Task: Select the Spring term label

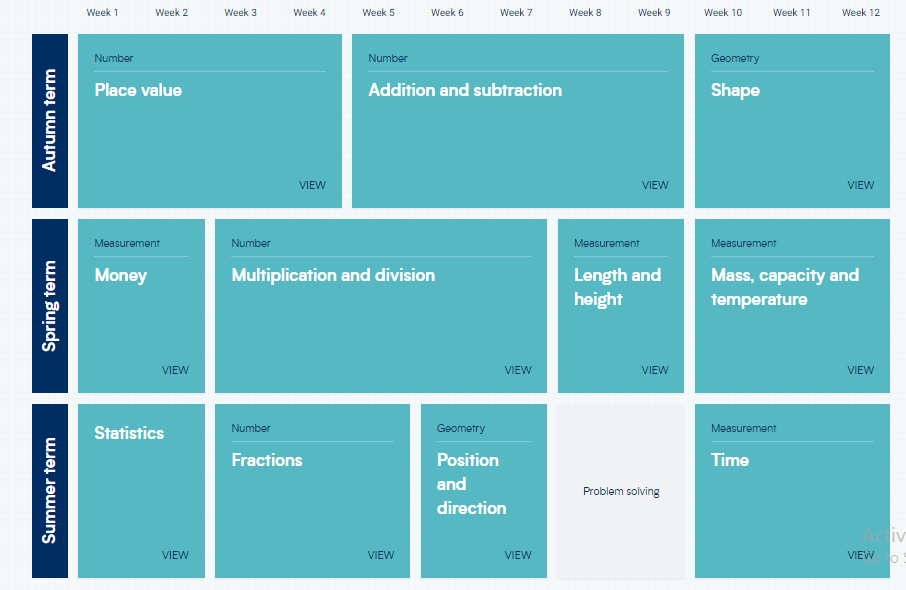Action: [x=50, y=306]
